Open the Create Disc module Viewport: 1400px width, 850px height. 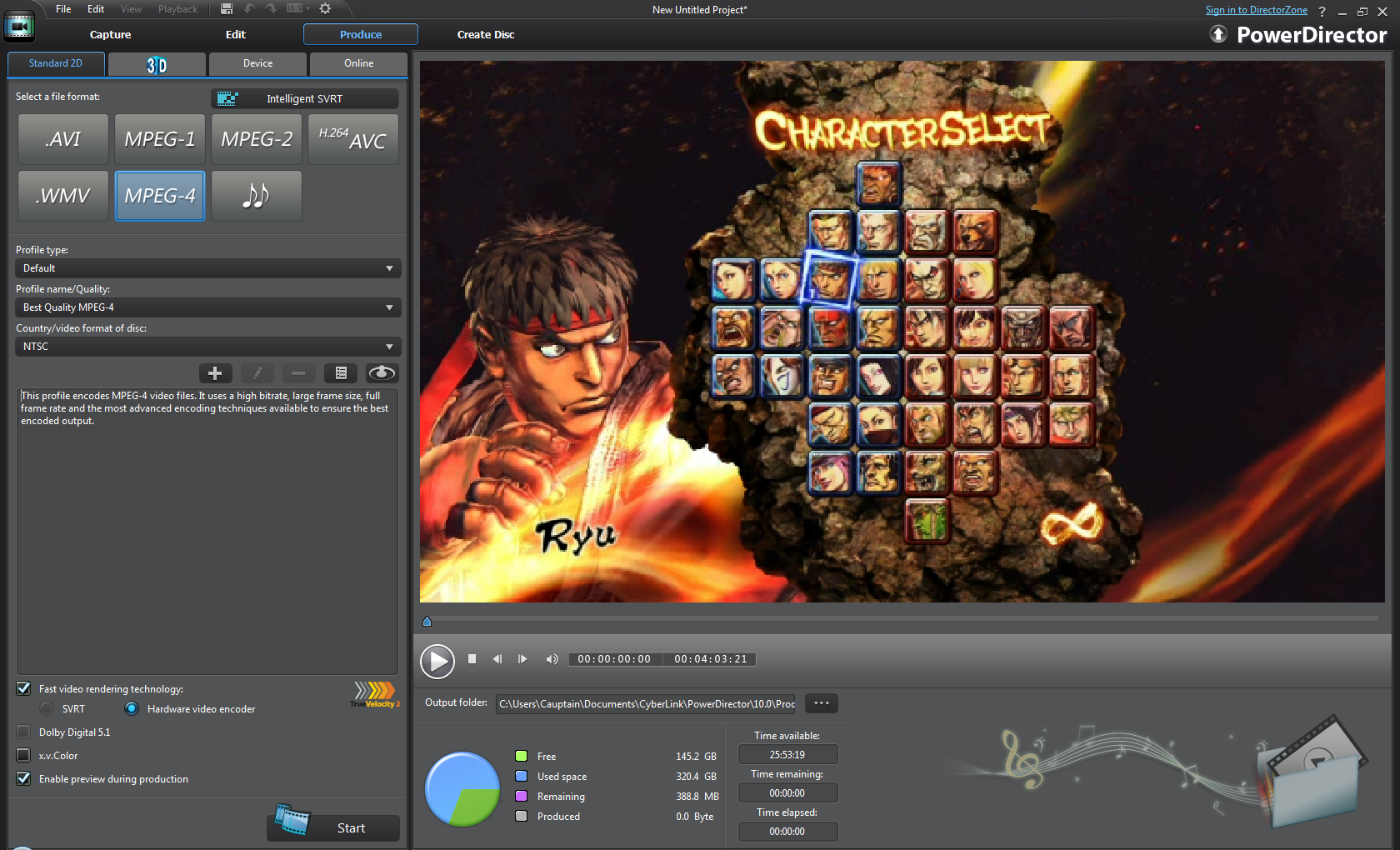486,35
